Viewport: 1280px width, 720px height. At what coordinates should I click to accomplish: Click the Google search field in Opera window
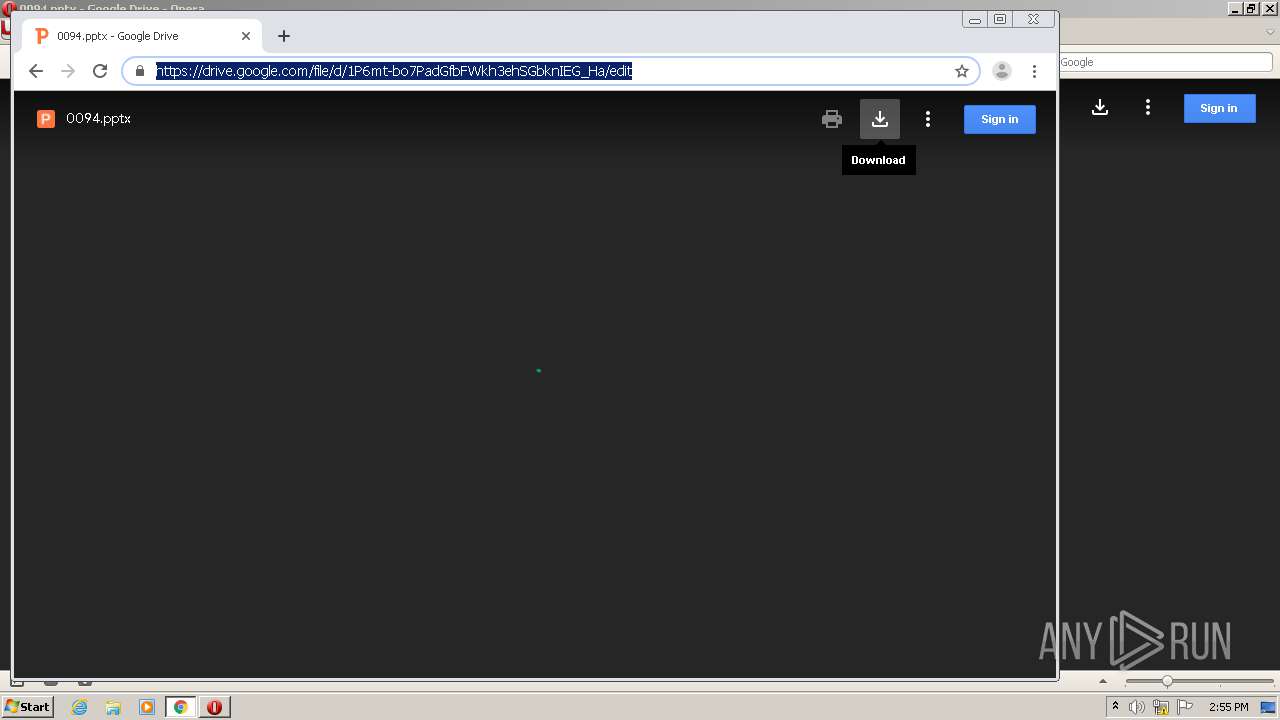[1165, 62]
